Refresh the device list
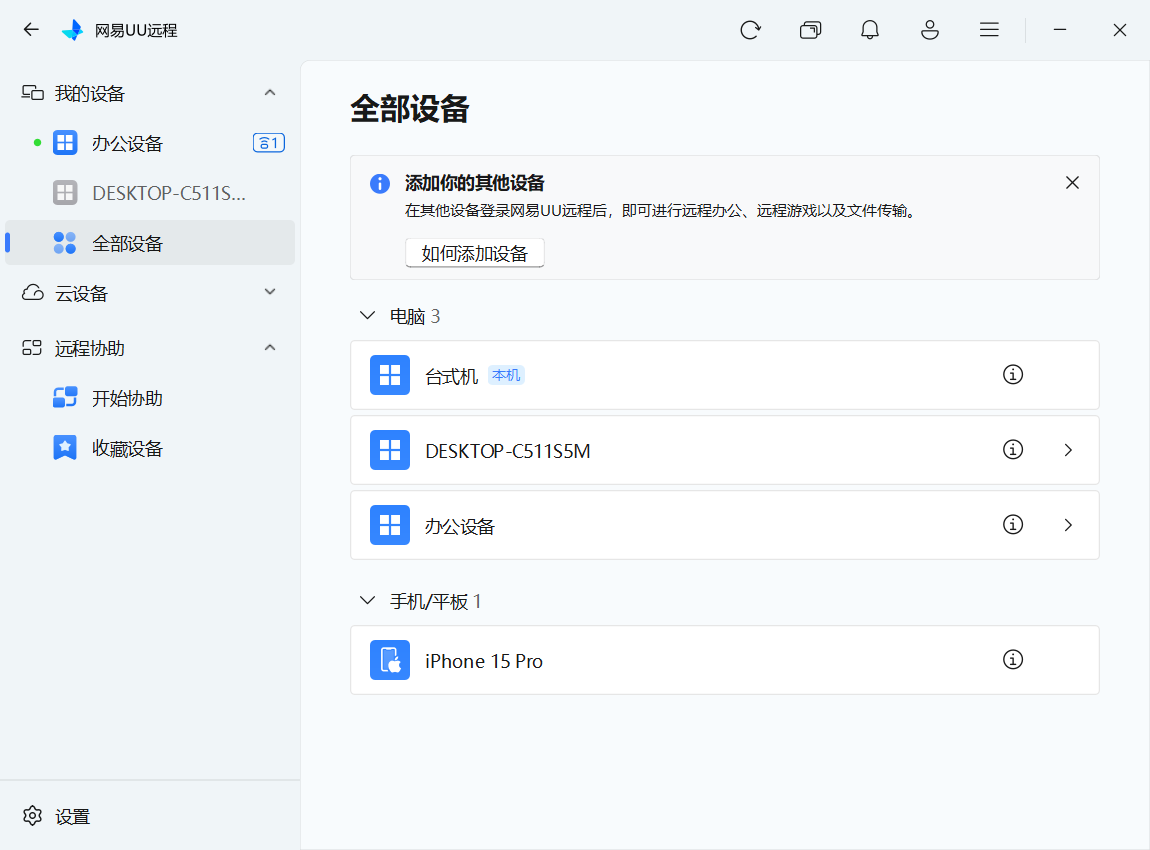Screen dimensions: 1150x850 click(x=750, y=30)
